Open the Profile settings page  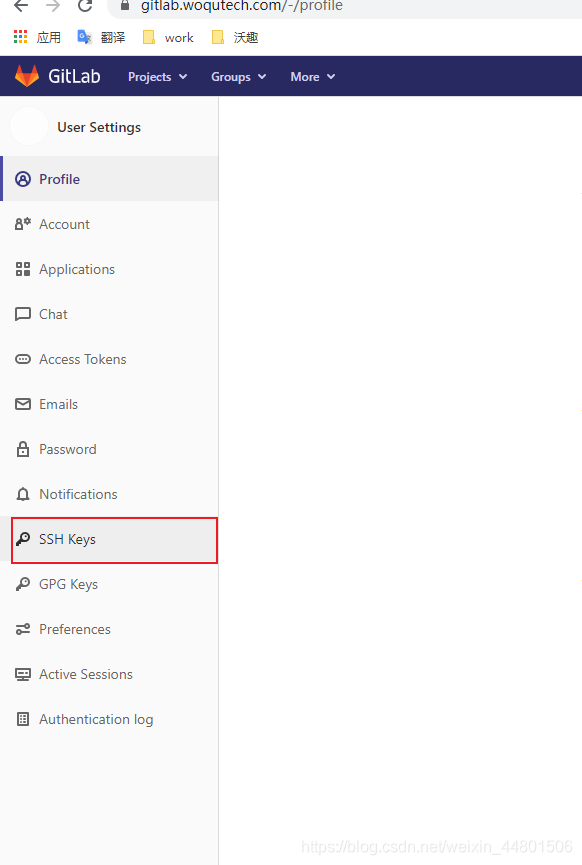(x=110, y=179)
